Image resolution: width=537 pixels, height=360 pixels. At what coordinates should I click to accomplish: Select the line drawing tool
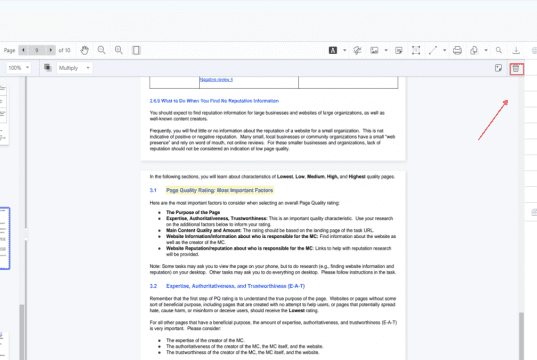[x=433, y=50]
